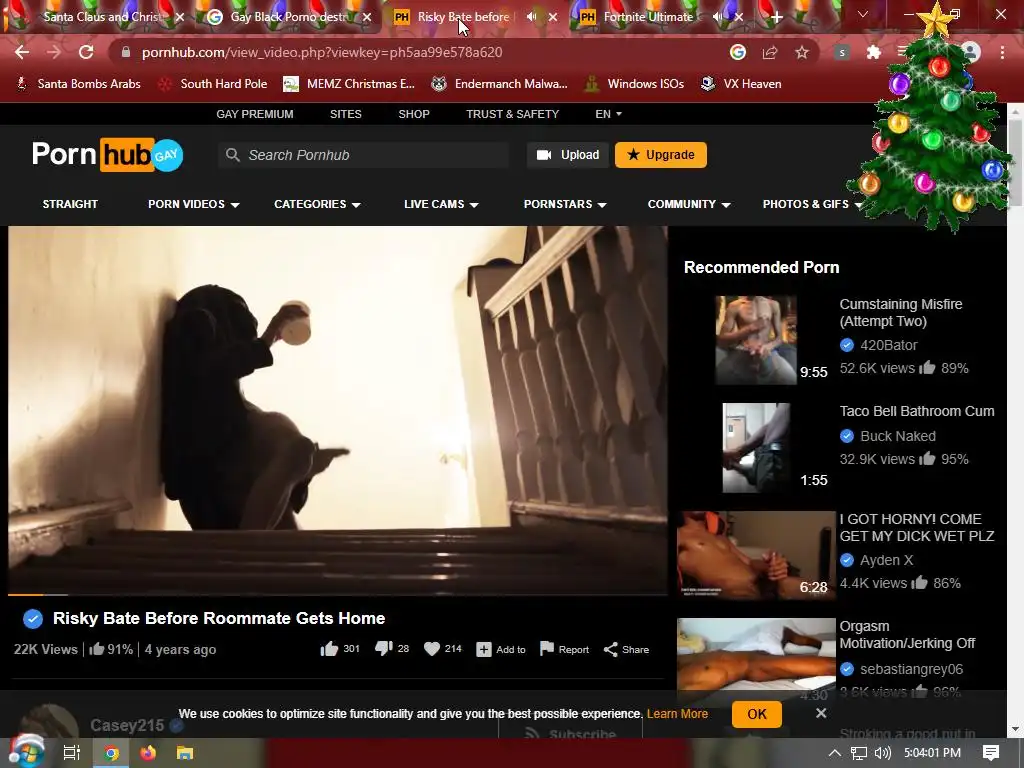Viewport: 1024px width, 768px height.
Task: Click the thumbs-up like icon (301)
Action: coord(329,648)
